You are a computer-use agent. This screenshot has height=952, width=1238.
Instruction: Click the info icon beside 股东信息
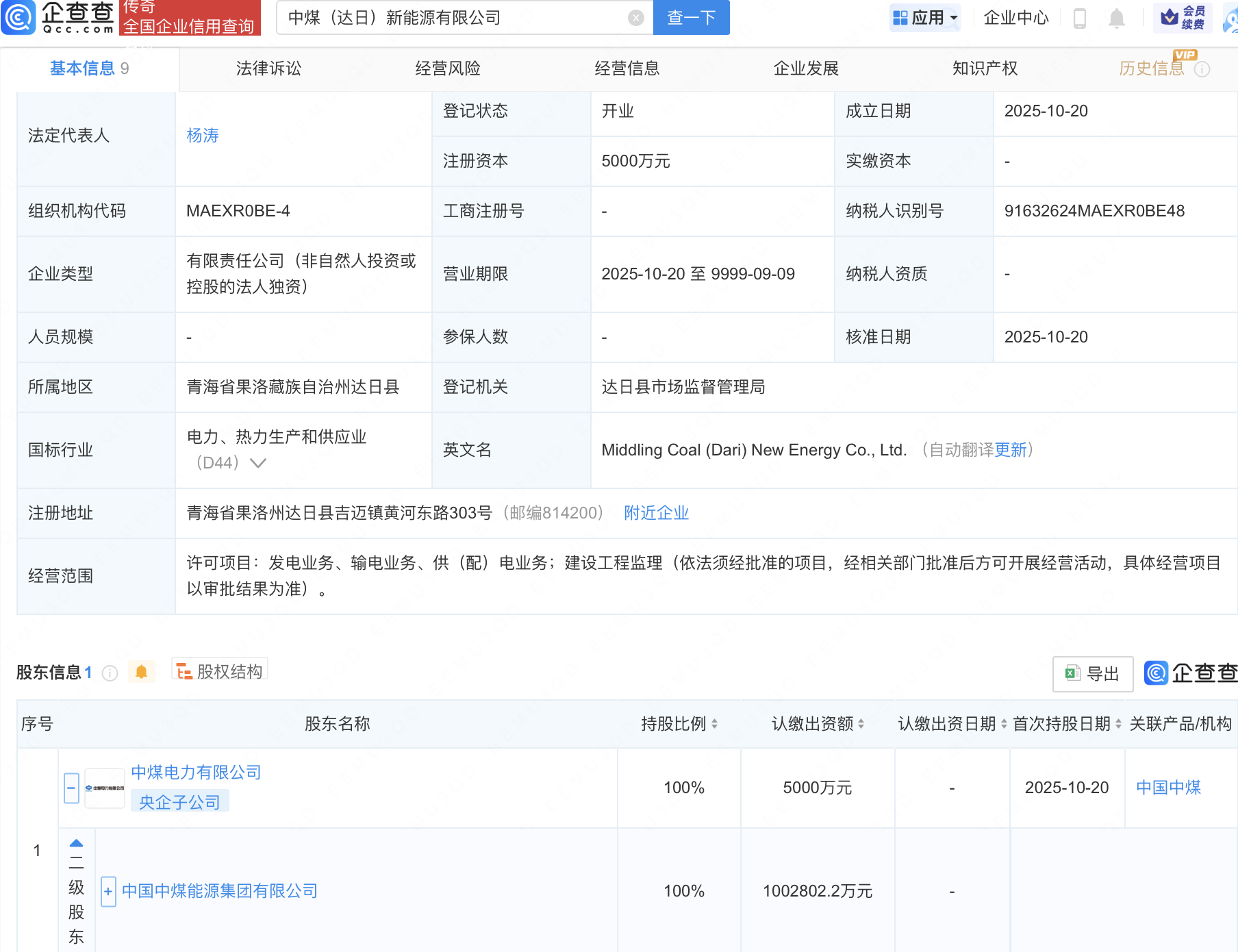110,673
